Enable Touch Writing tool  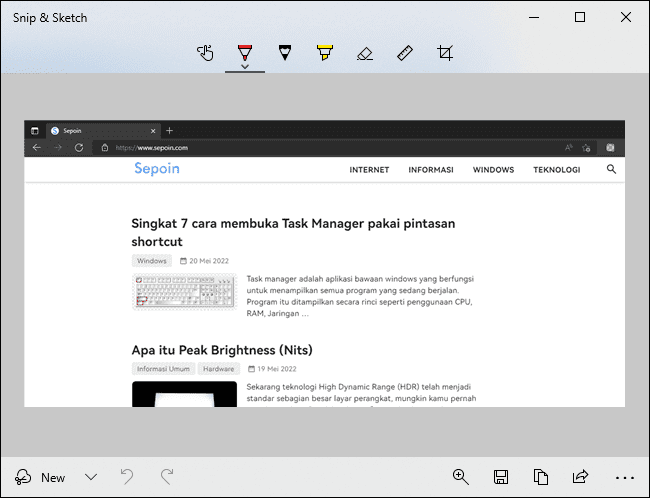(x=205, y=53)
